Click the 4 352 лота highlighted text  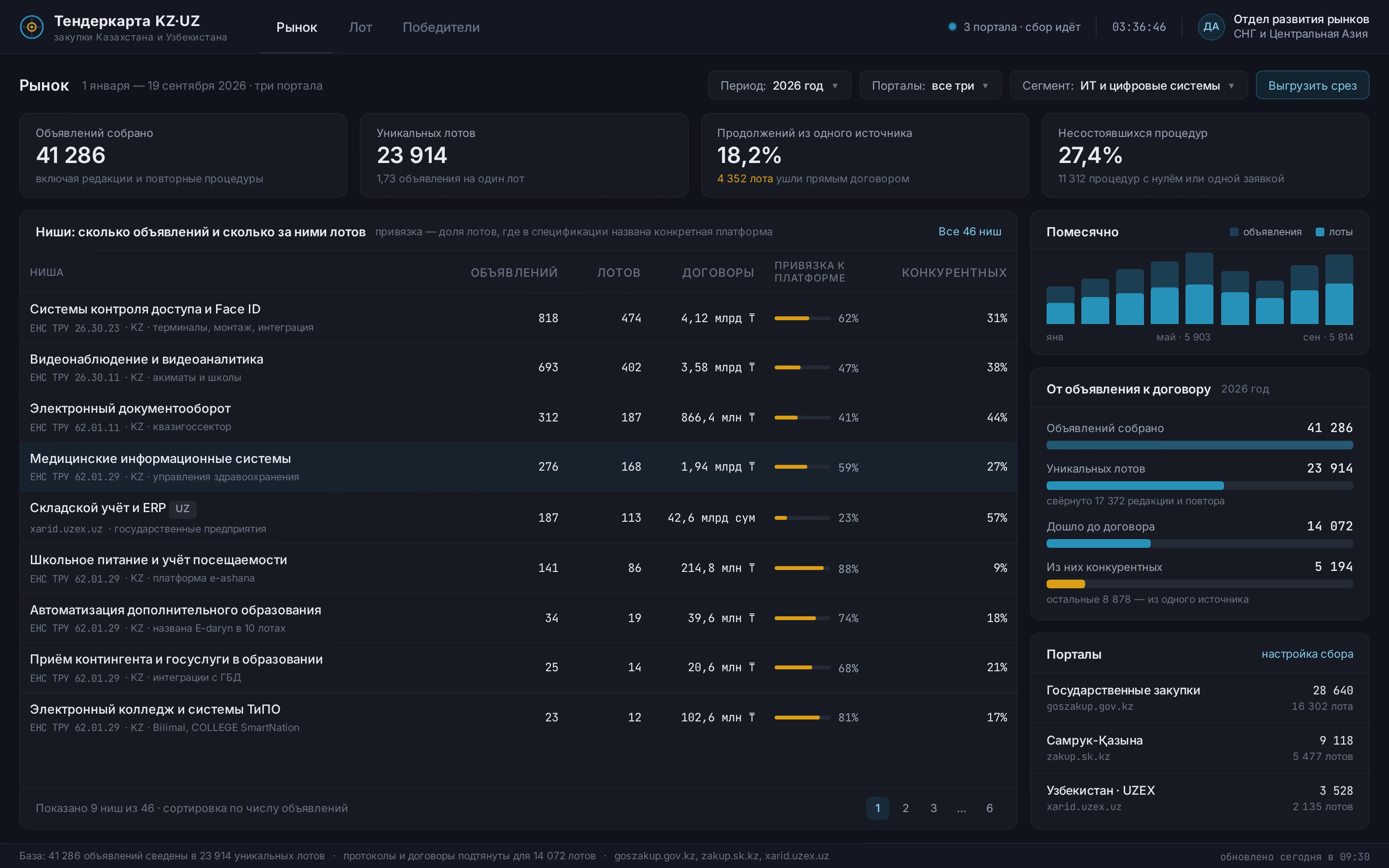click(745, 178)
